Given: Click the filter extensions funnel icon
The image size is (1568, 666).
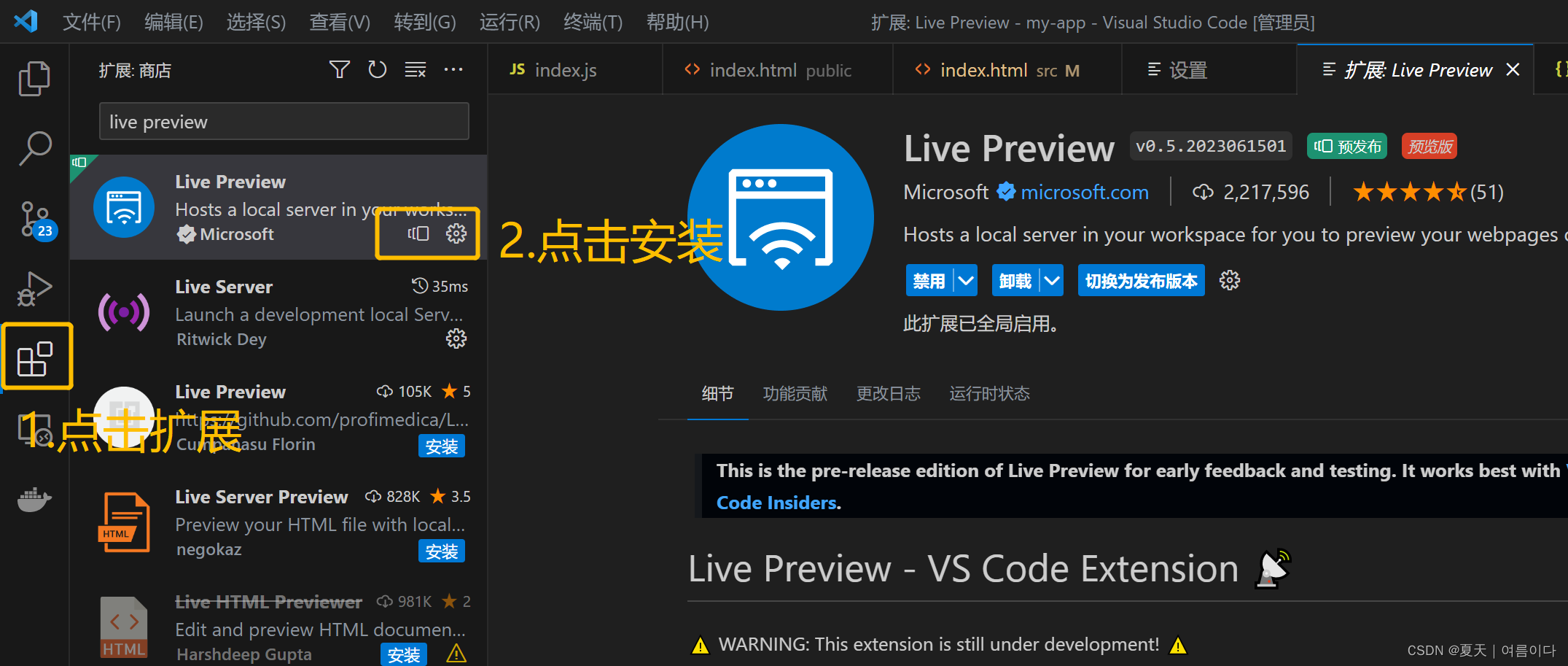Looking at the screenshot, I should 340,70.
